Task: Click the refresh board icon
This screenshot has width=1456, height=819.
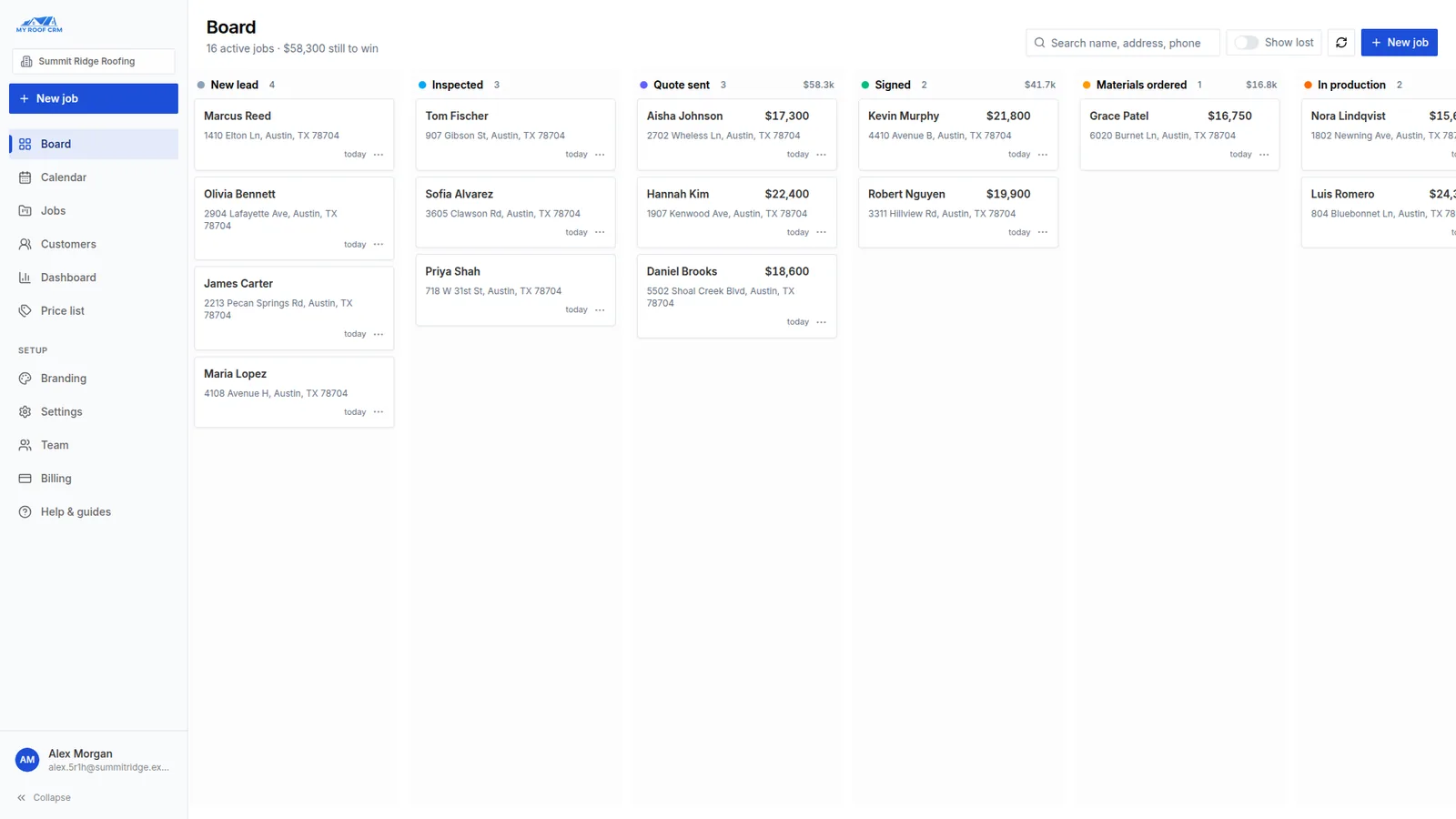Action: [x=1340, y=43]
